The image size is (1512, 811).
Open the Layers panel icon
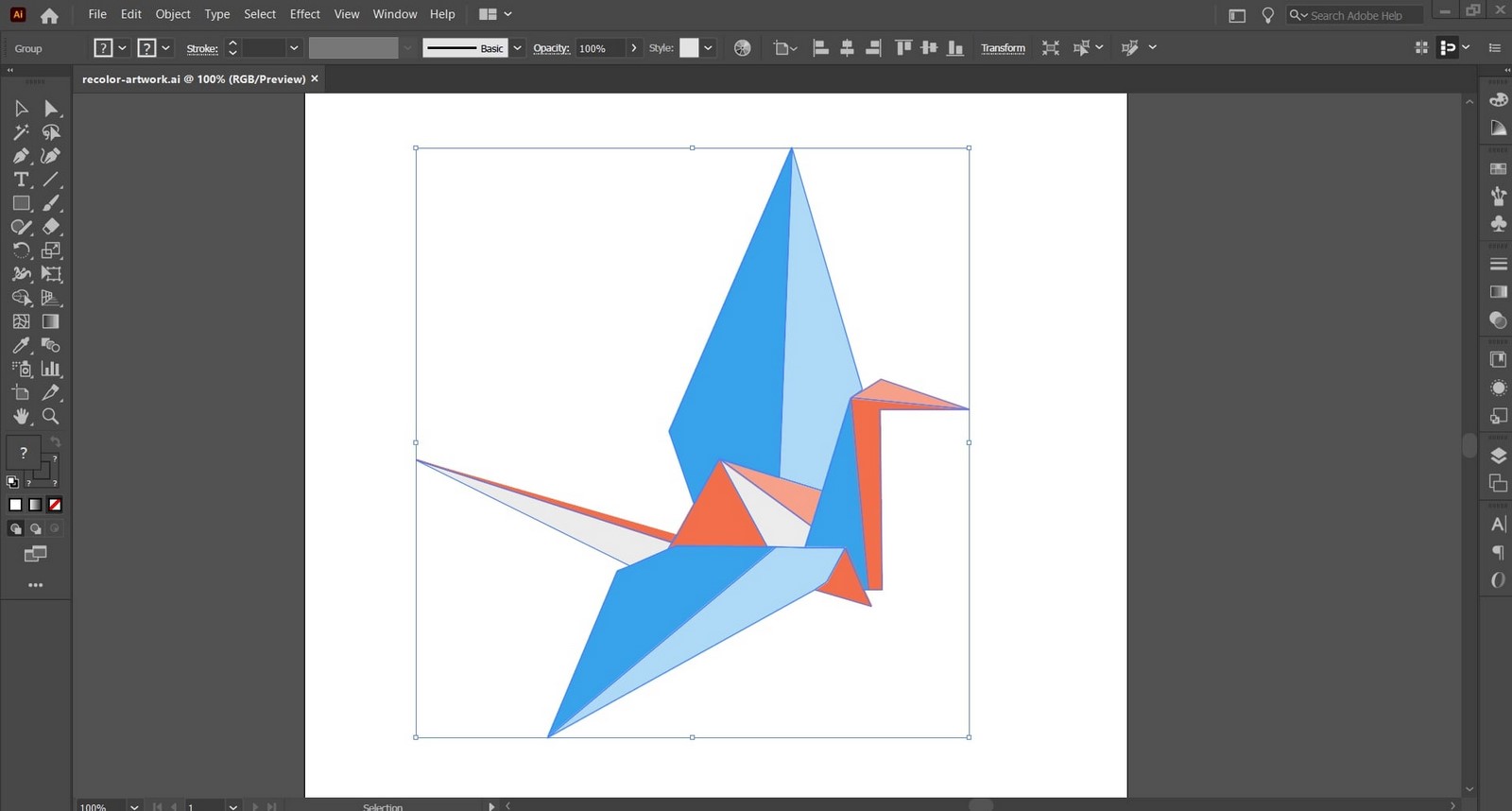[x=1498, y=456]
